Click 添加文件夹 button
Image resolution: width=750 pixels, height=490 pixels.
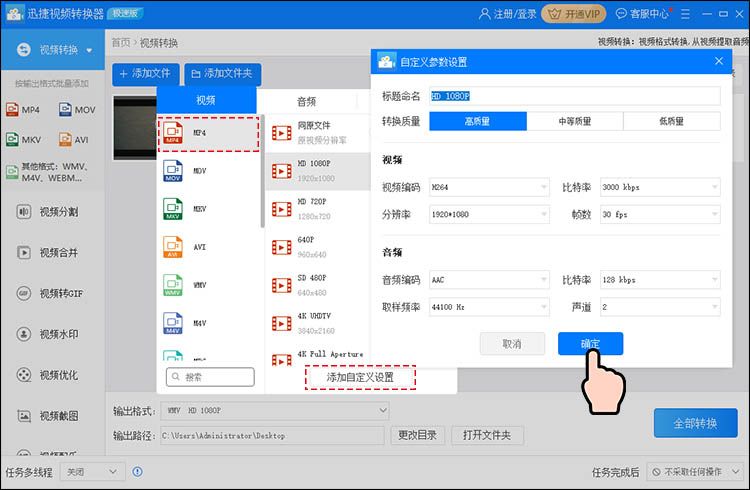[x=222, y=74]
